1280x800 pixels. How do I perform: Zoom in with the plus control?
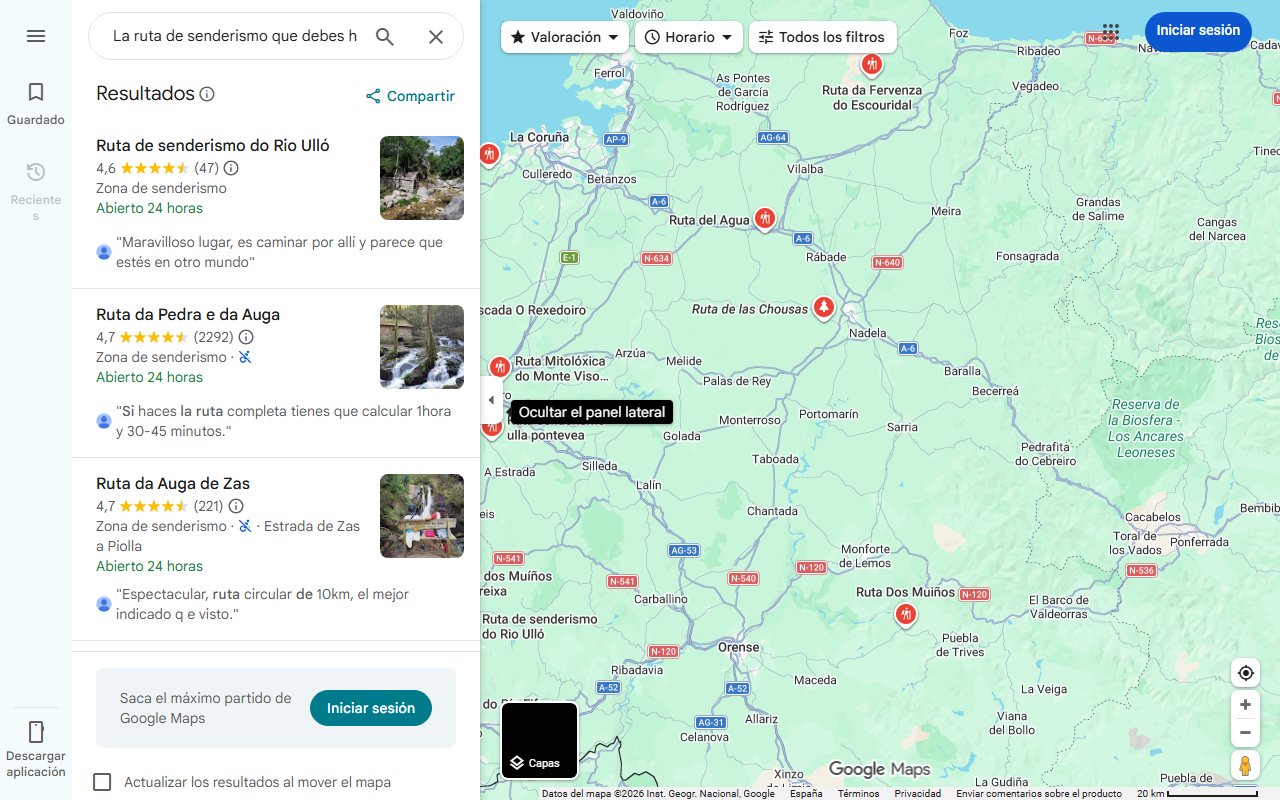pos(1245,704)
